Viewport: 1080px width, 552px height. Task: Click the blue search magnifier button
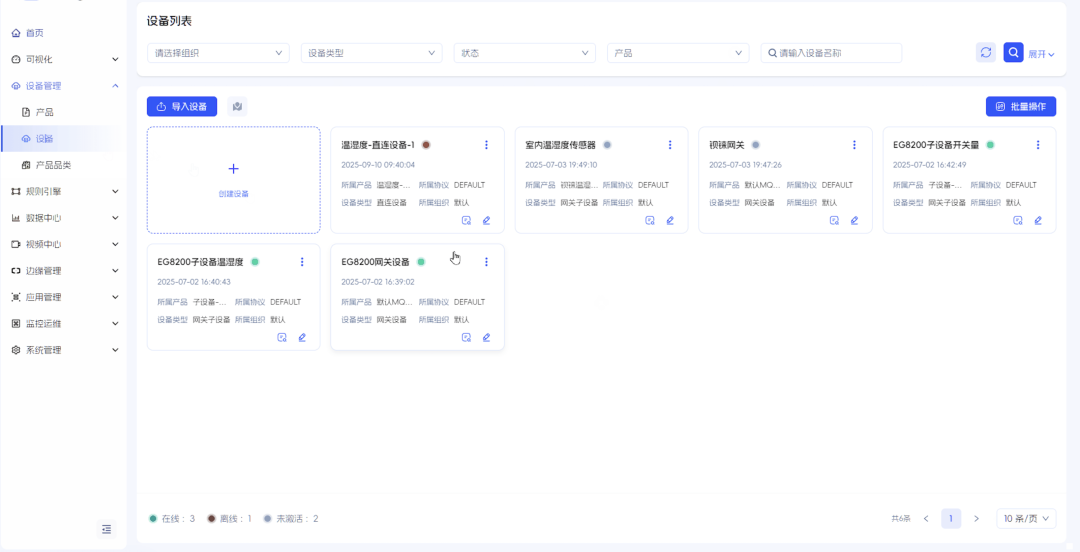click(x=1013, y=52)
